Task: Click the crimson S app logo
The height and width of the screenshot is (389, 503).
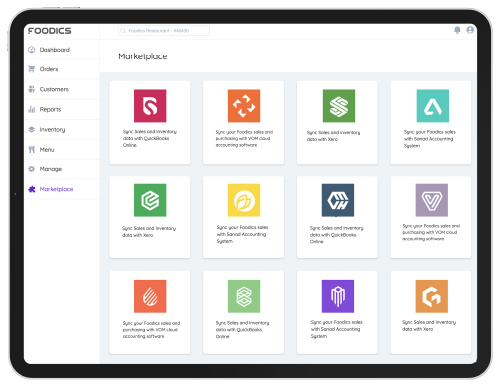Action: 150,106
